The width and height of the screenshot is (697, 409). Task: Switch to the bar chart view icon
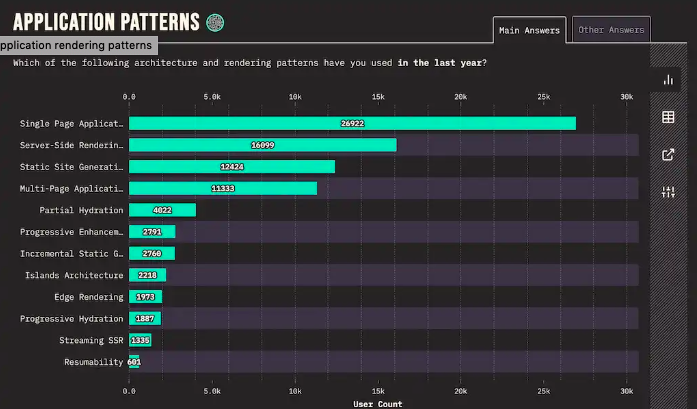pyautogui.click(x=669, y=80)
